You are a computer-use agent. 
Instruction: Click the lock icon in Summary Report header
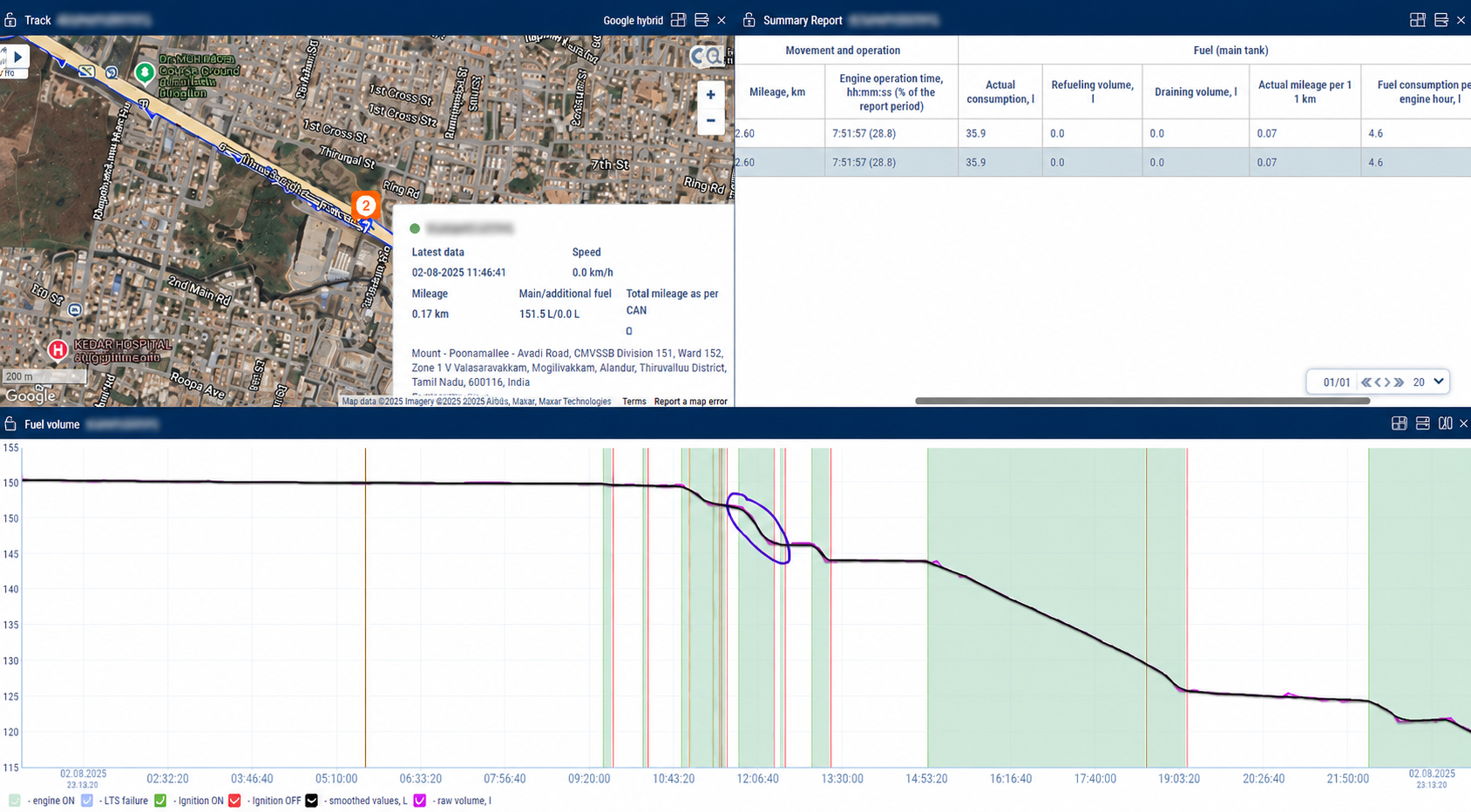point(749,20)
